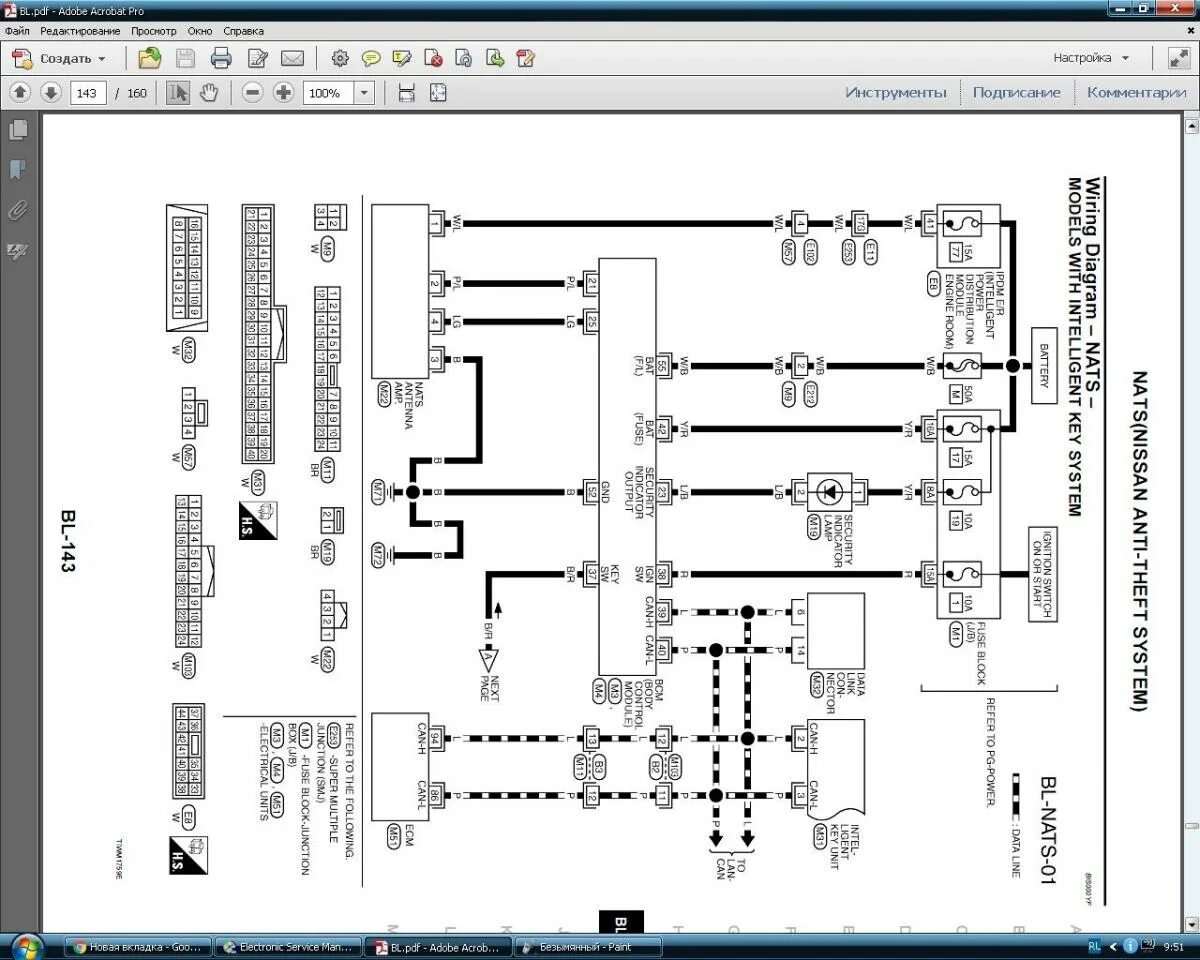Add a sticky note comment
Screen dimensions: 1200x960
point(371,58)
